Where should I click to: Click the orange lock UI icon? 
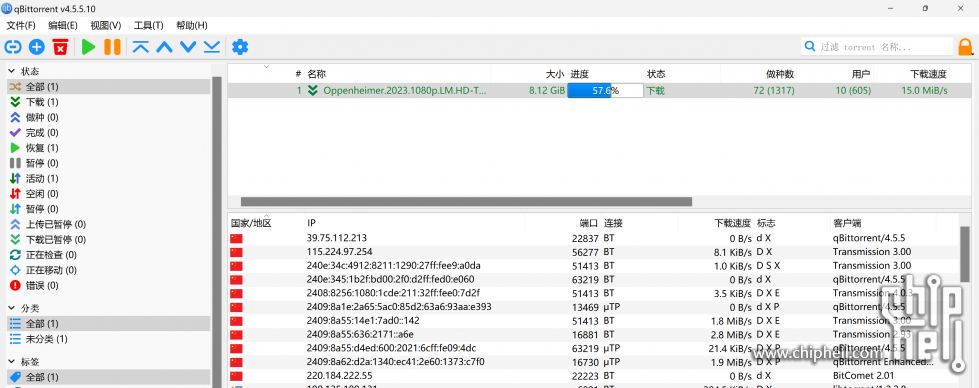click(966, 47)
